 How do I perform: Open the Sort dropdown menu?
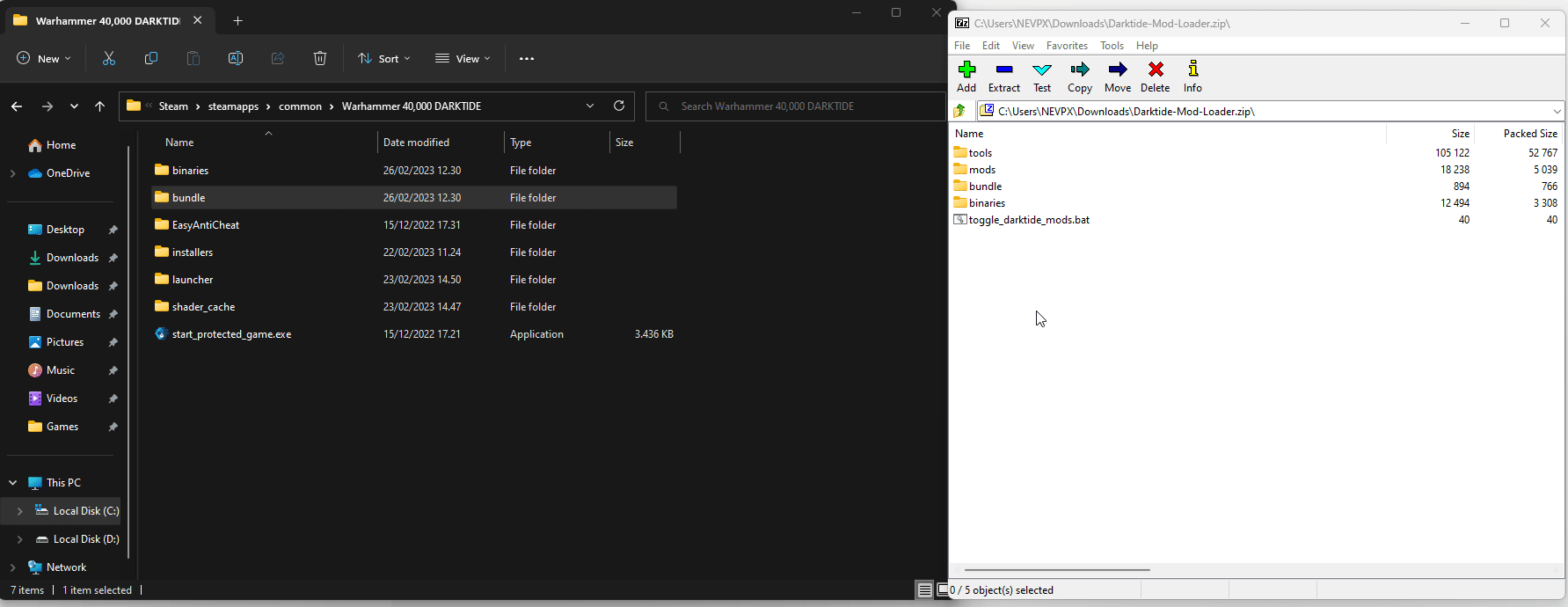[x=384, y=59]
